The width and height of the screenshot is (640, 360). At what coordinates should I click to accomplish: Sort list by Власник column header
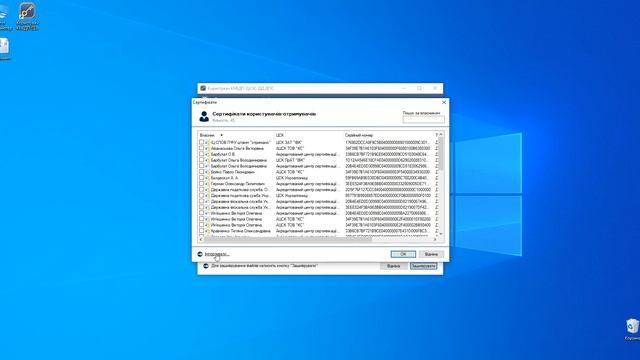pyautogui.click(x=236, y=135)
